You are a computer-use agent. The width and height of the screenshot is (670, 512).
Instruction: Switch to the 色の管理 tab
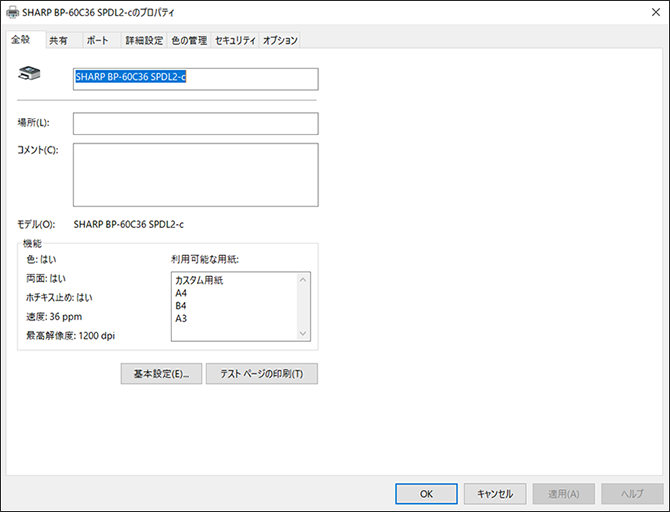tap(189, 41)
